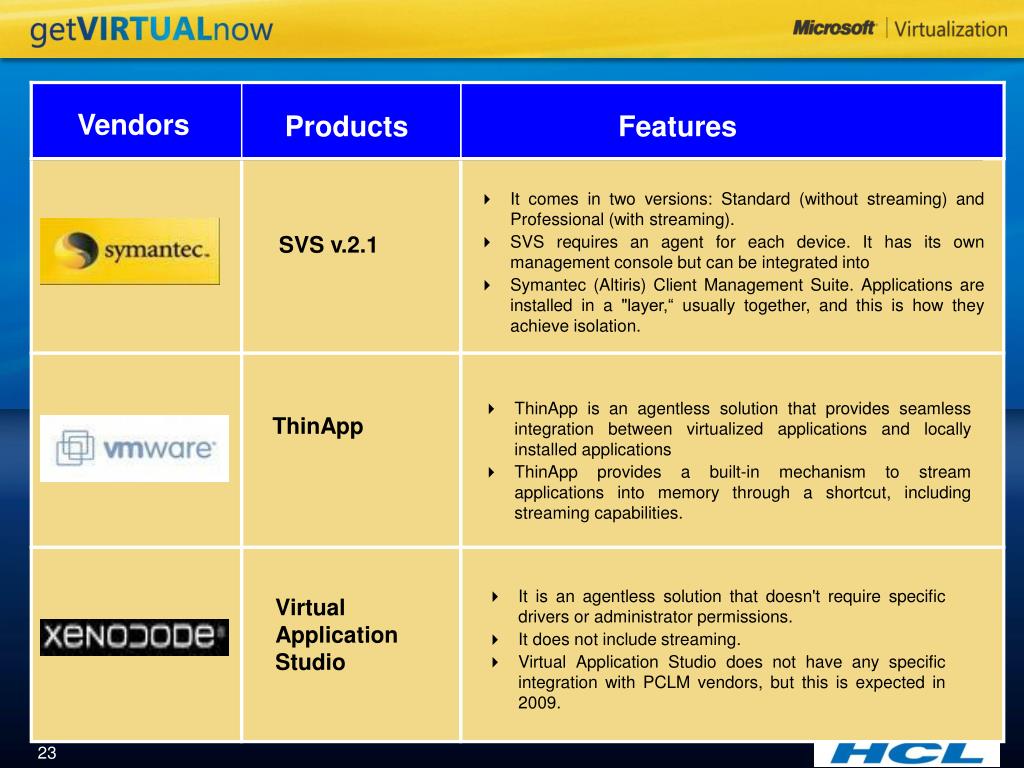
Task: Click the Microsoft Virtualization logo
Action: 900,29
